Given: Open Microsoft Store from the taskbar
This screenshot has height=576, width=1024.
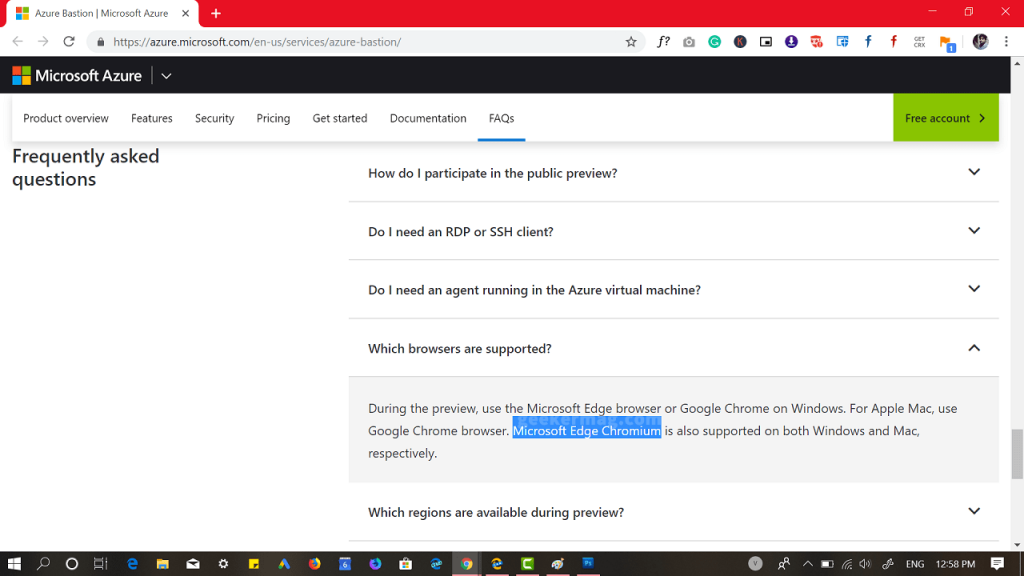Looking at the screenshot, I should (x=406, y=564).
